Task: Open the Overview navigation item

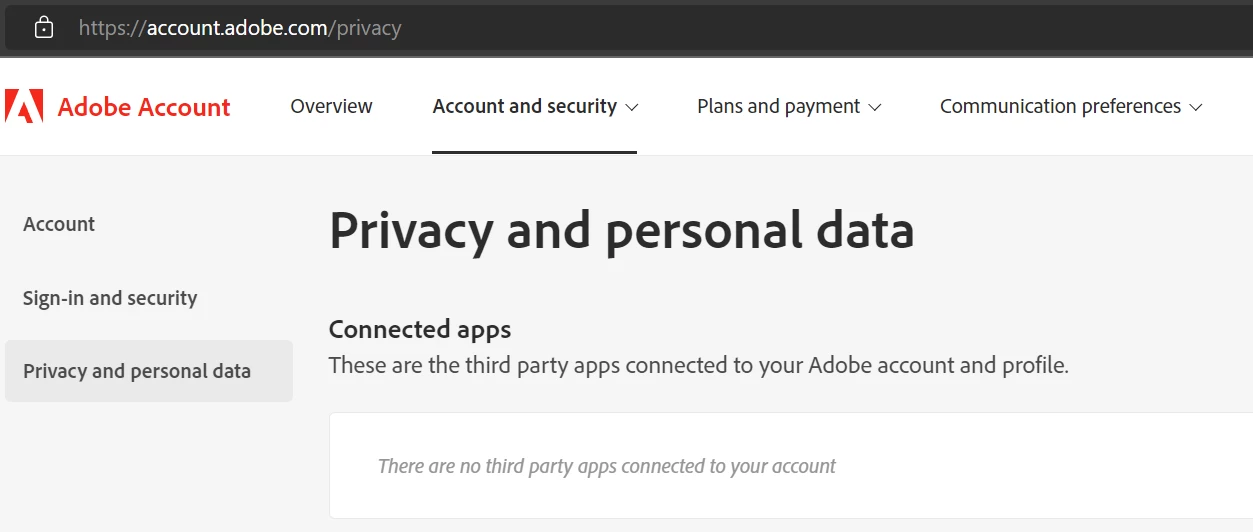Action: pos(331,106)
